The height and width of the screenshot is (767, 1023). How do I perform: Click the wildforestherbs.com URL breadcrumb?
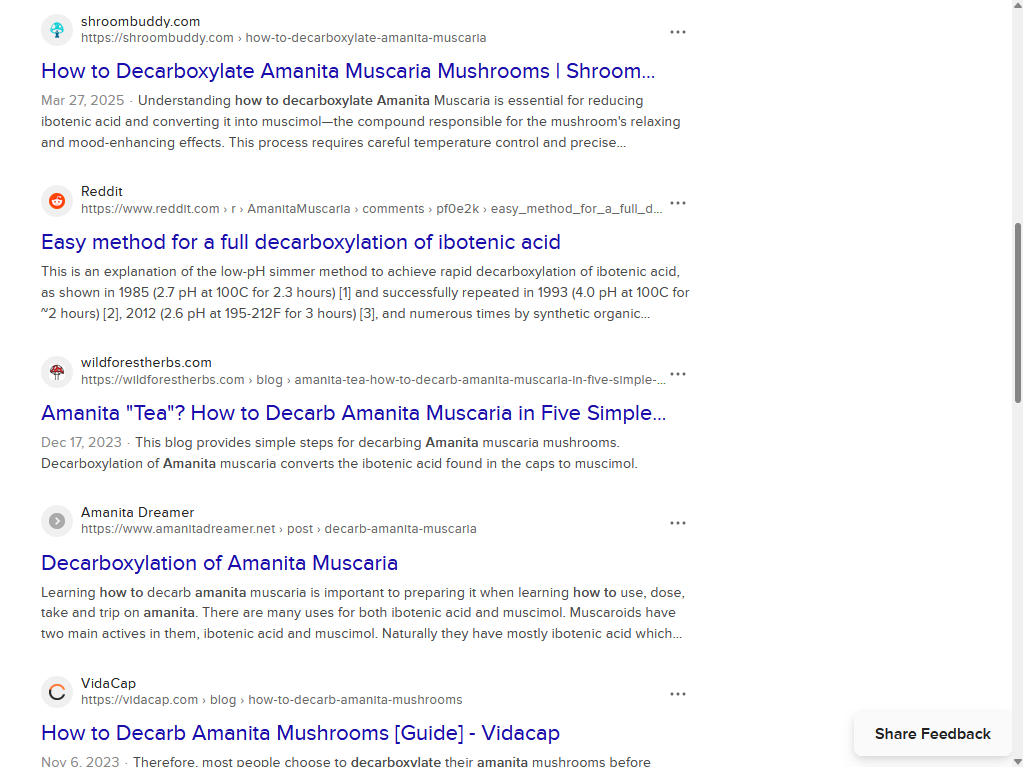pos(373,380)
